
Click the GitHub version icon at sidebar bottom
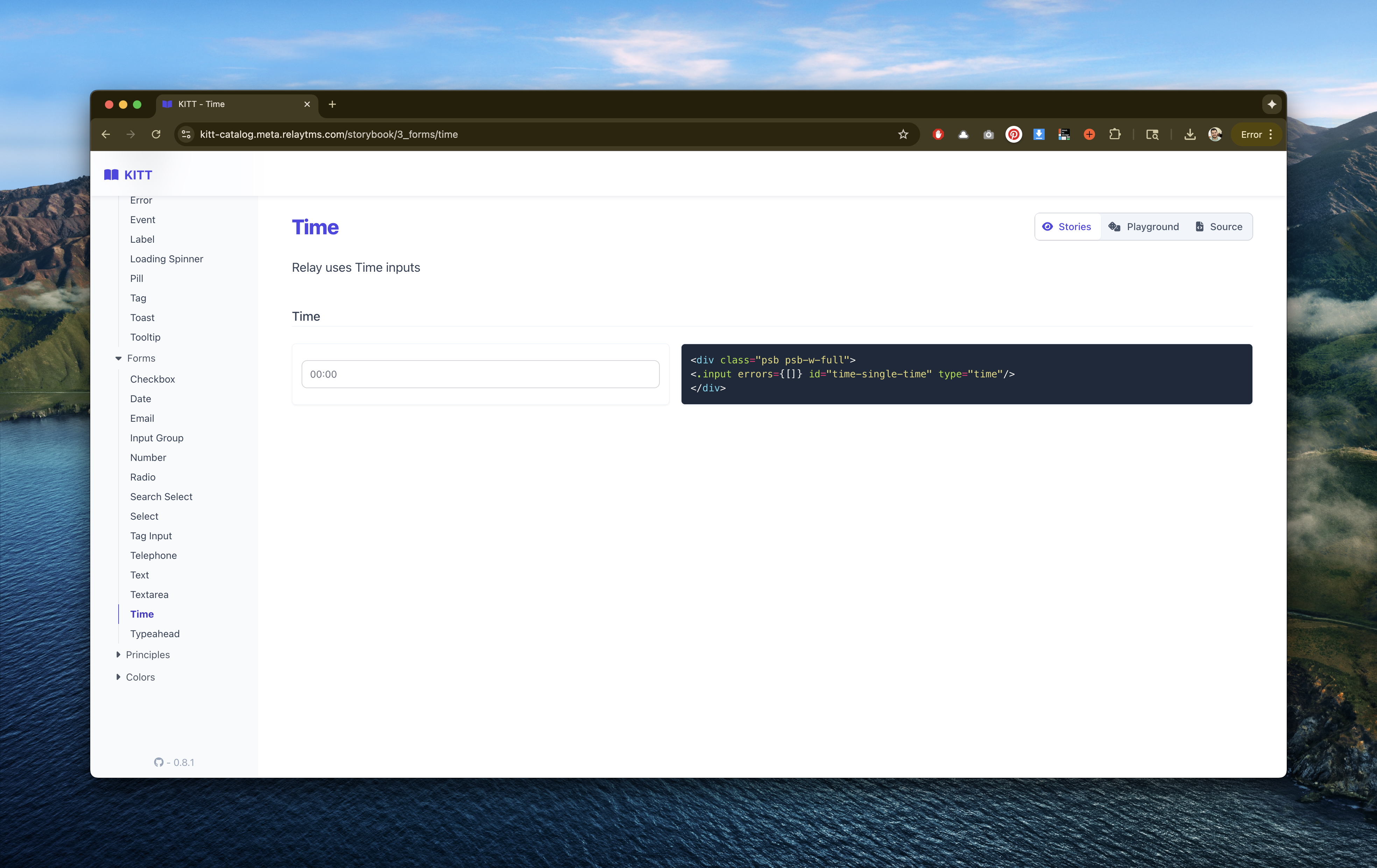159,762
